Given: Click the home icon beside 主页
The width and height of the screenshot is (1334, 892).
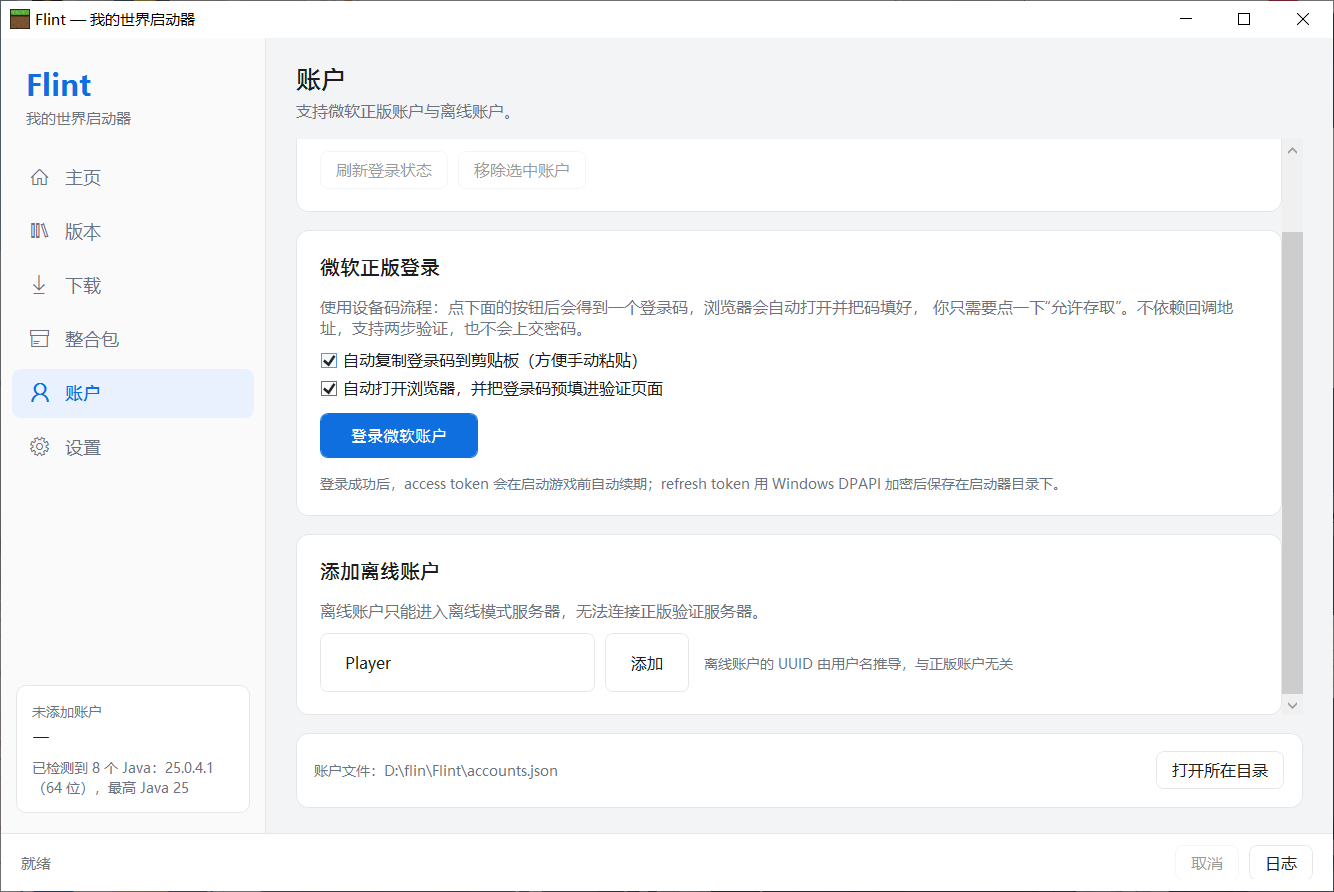Looking at the screenshot, I should tap(40, 178).
